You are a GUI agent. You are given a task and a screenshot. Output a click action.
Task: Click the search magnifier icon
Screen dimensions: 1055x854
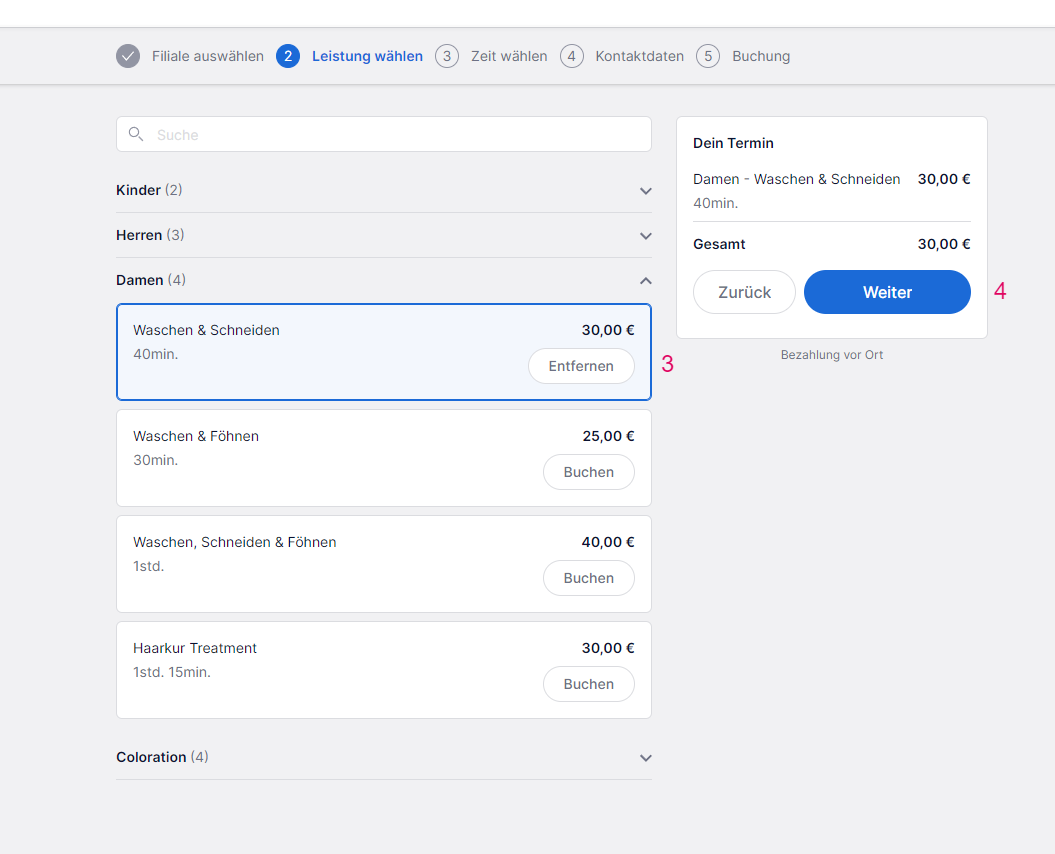point(136,134)
